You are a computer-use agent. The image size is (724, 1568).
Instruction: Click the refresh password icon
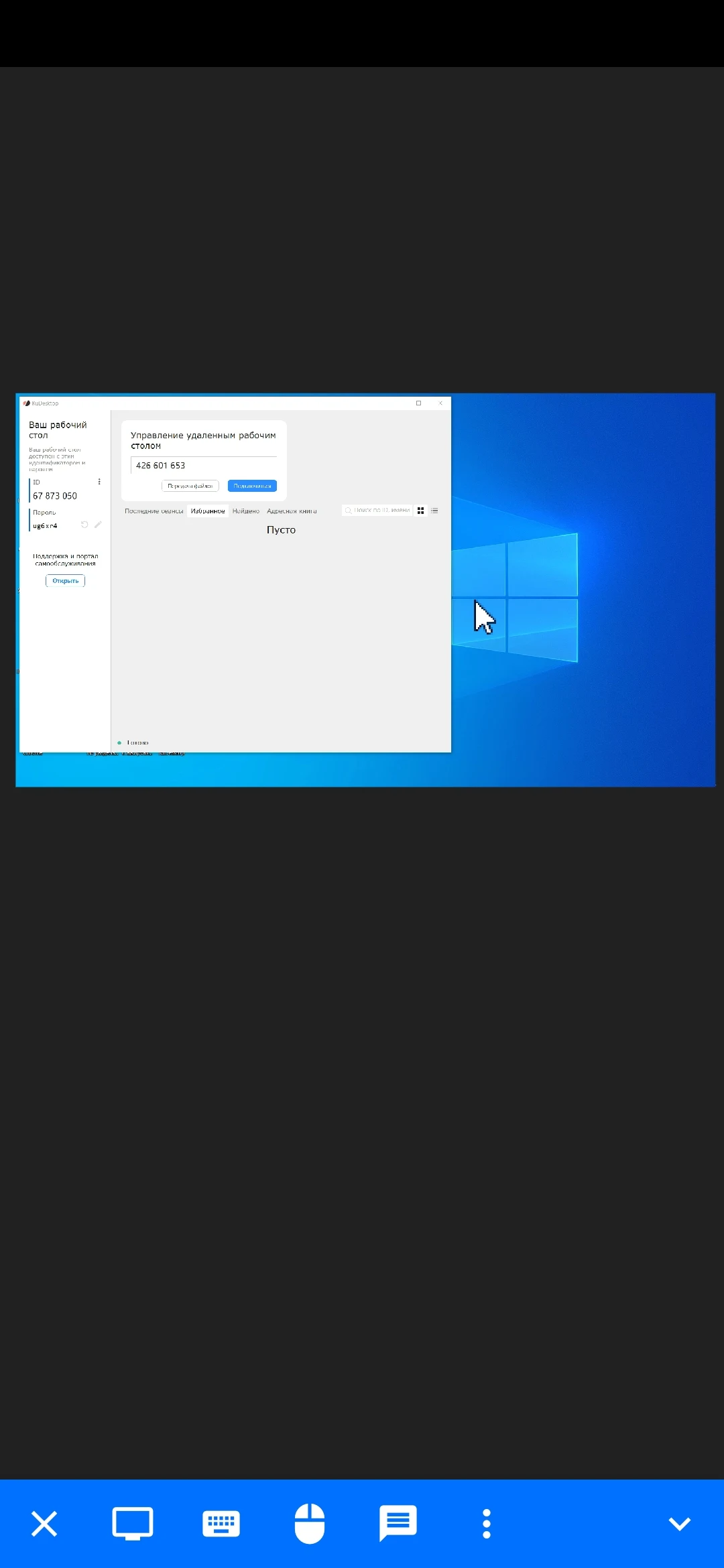[x=84, y=525]
